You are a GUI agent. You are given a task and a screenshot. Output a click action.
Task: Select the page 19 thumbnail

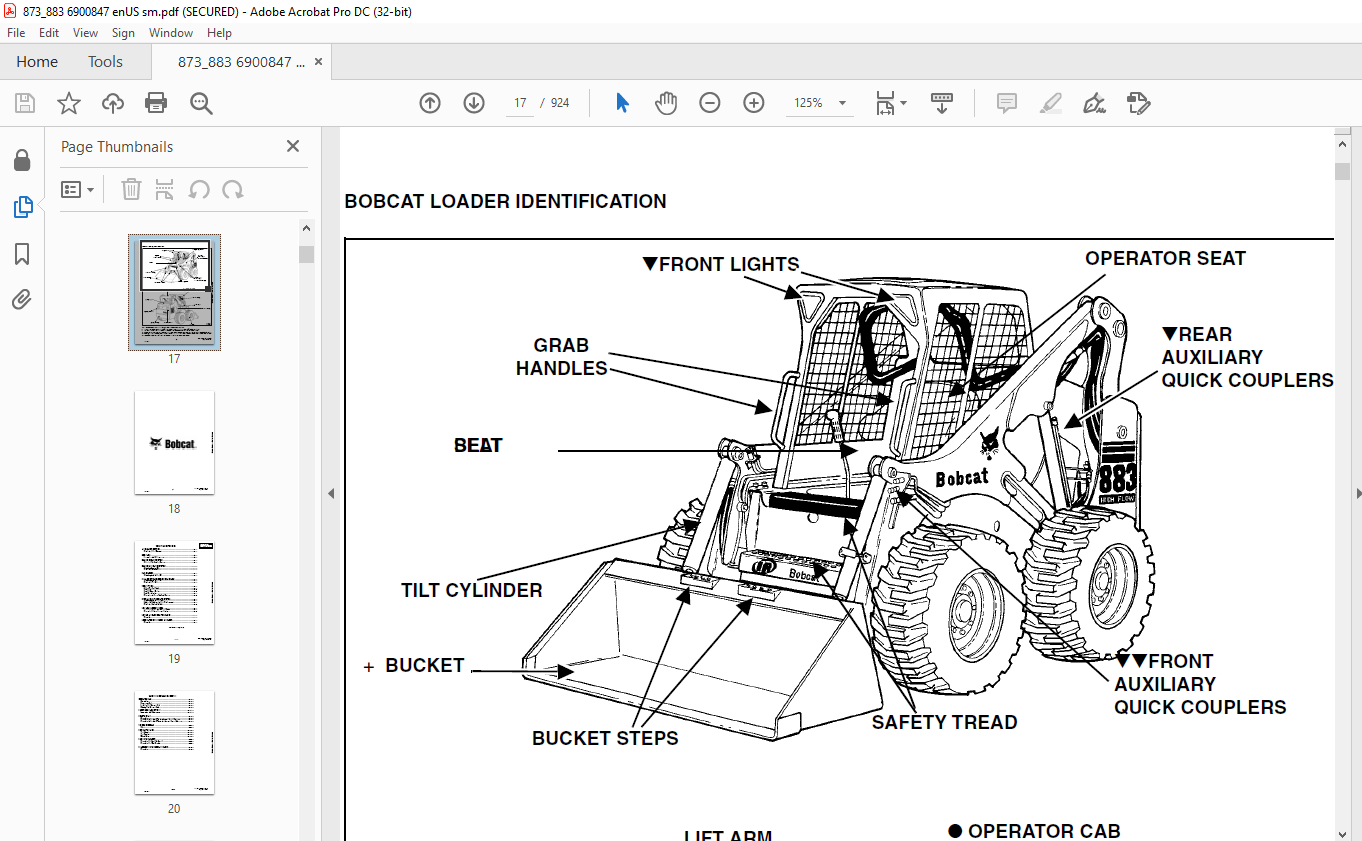(174, 593)
